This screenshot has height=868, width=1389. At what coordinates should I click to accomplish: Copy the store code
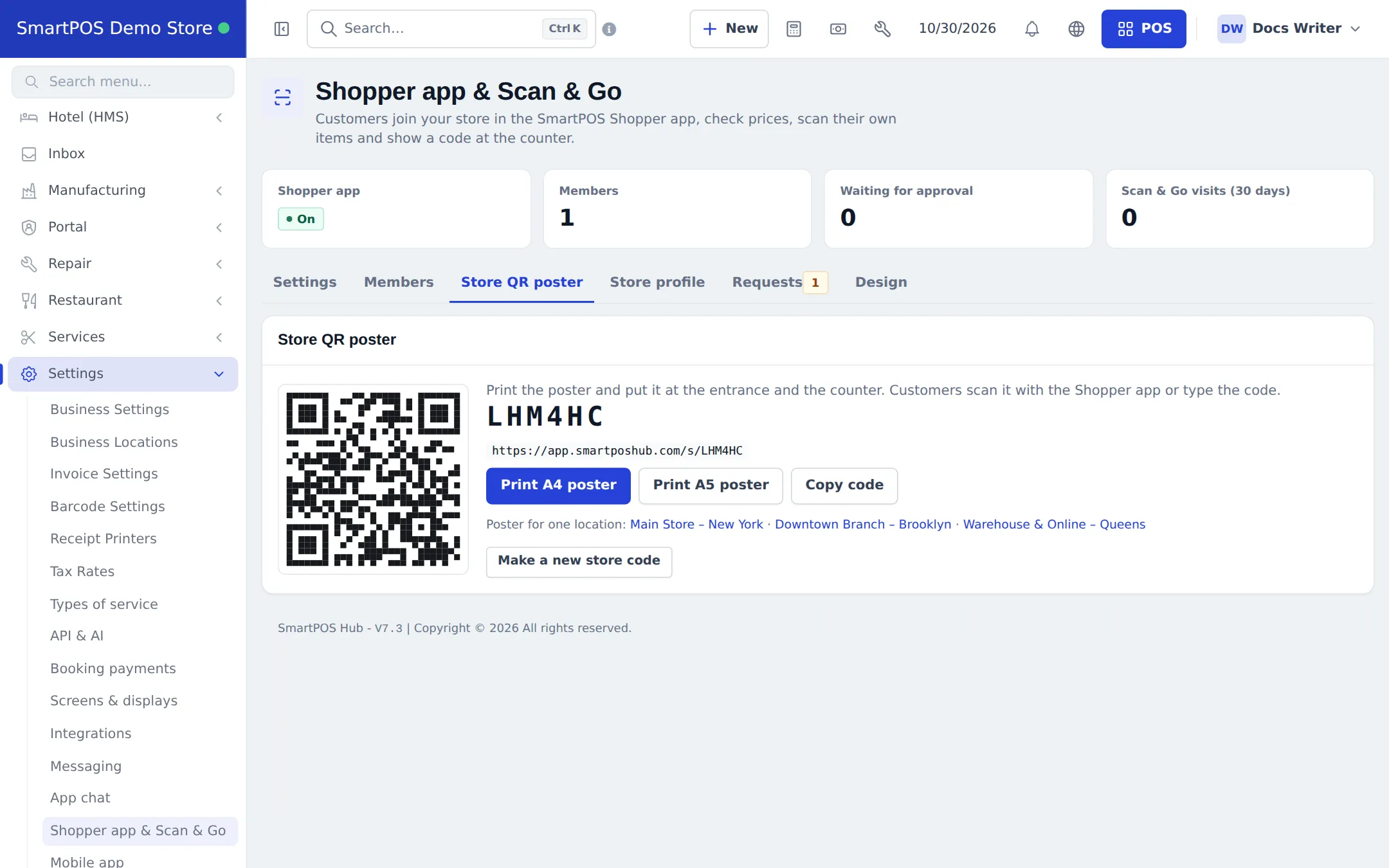pos(844,485)
